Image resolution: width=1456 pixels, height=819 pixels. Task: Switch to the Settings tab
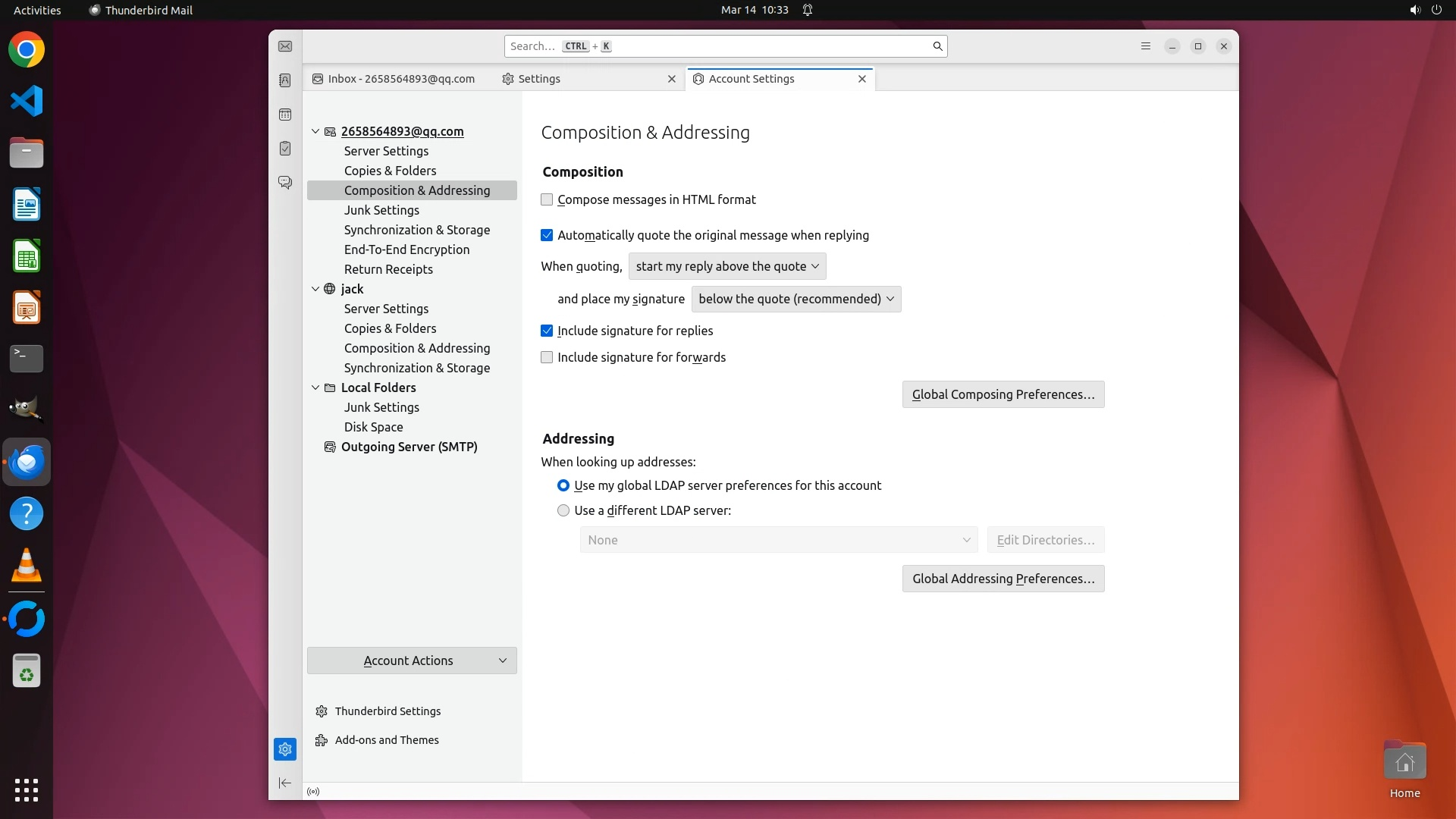[539, 79]
